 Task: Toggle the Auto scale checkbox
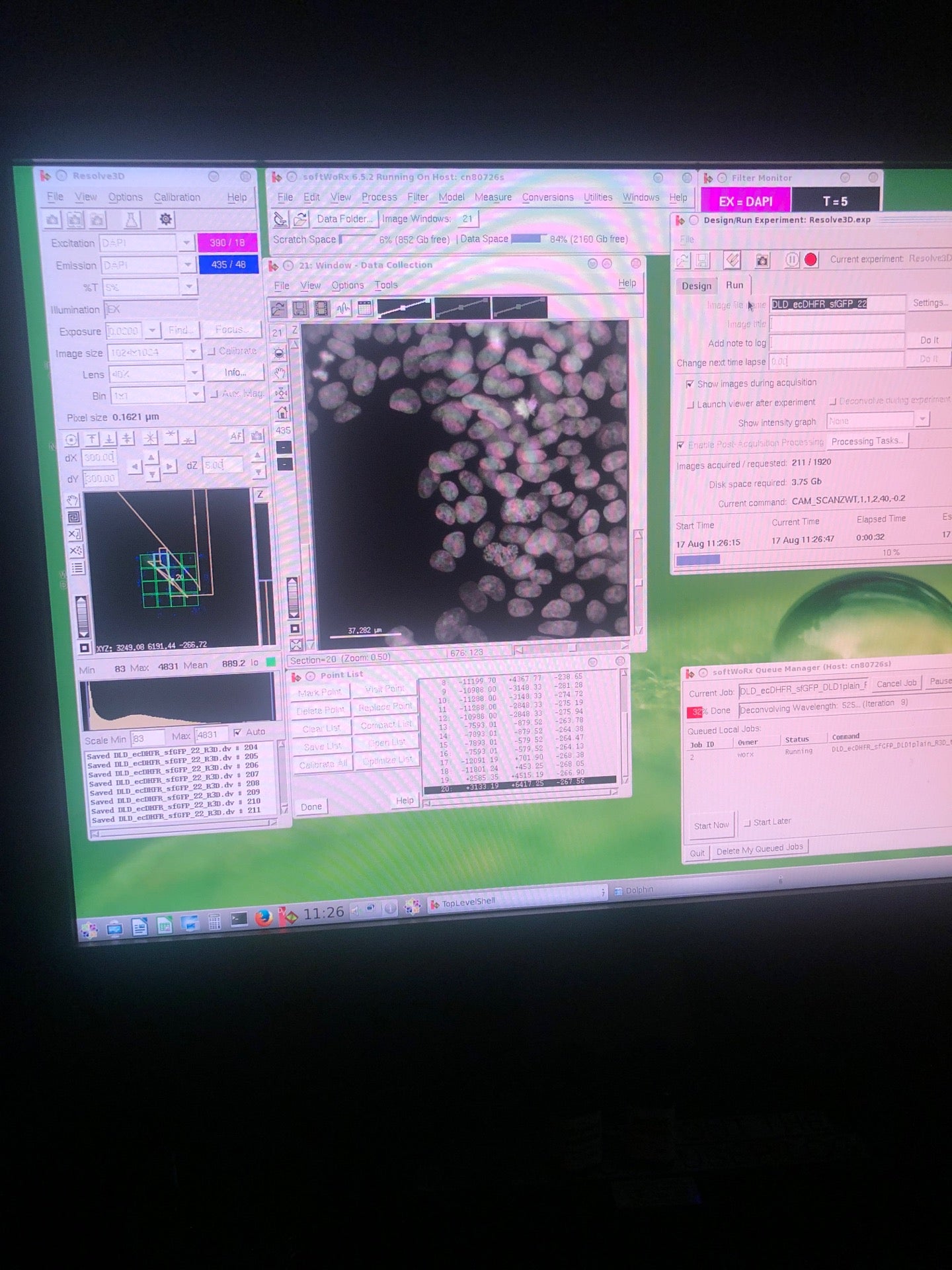[238, 732]
